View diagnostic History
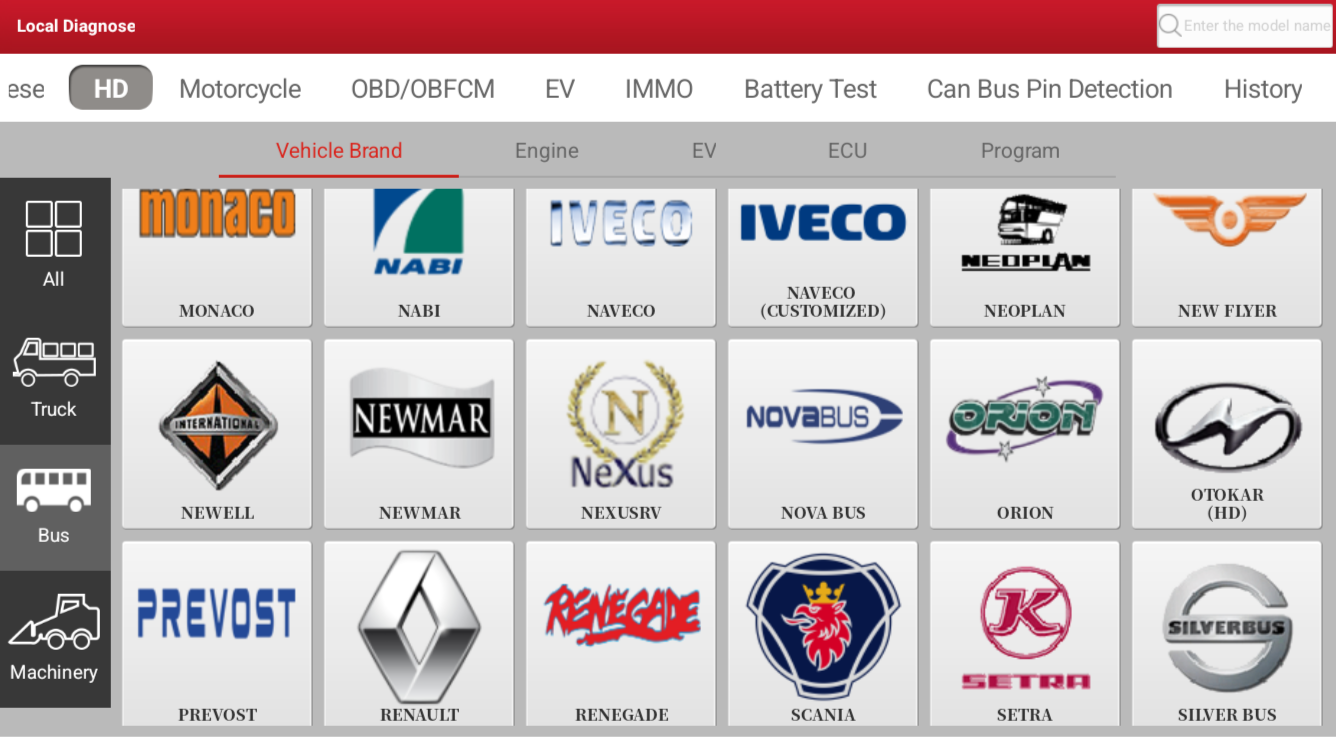The width and height of the screenshot is (1336, 739). [1263, 88]
